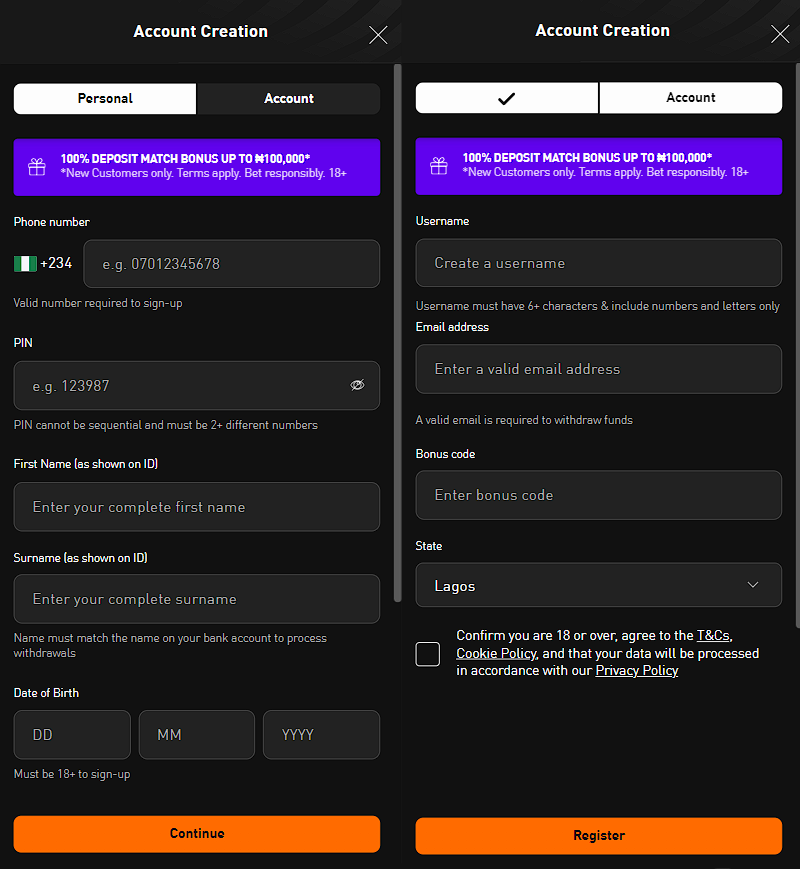Click the gift icon on the deposit bonus banner

coord(36,166)
